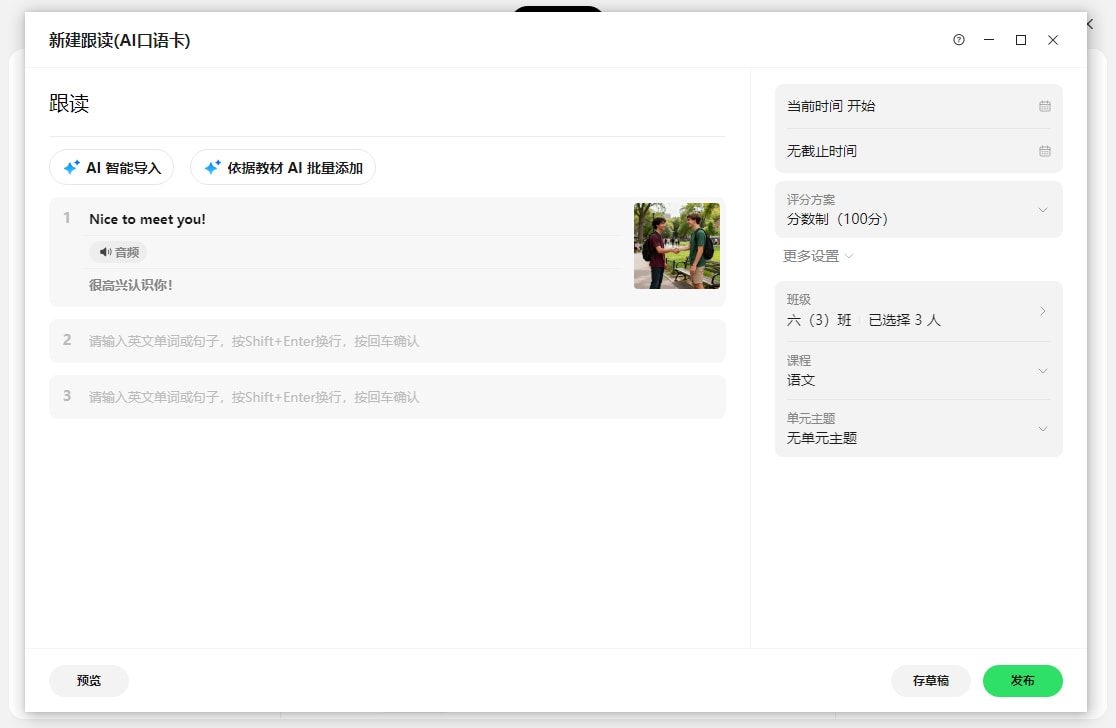Open the start time calendar icon
Image resolution: width=1116 pixels, height=728 pixels.
tap(1044, 106)
